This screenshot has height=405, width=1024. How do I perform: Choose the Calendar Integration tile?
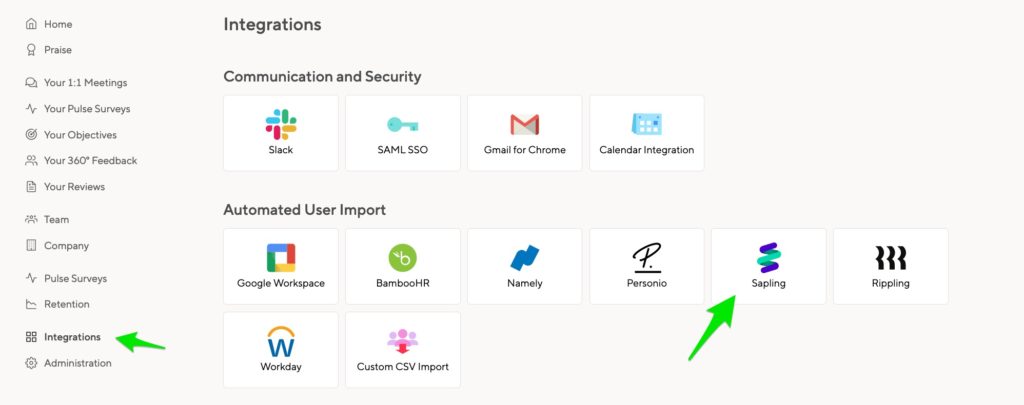647,133
